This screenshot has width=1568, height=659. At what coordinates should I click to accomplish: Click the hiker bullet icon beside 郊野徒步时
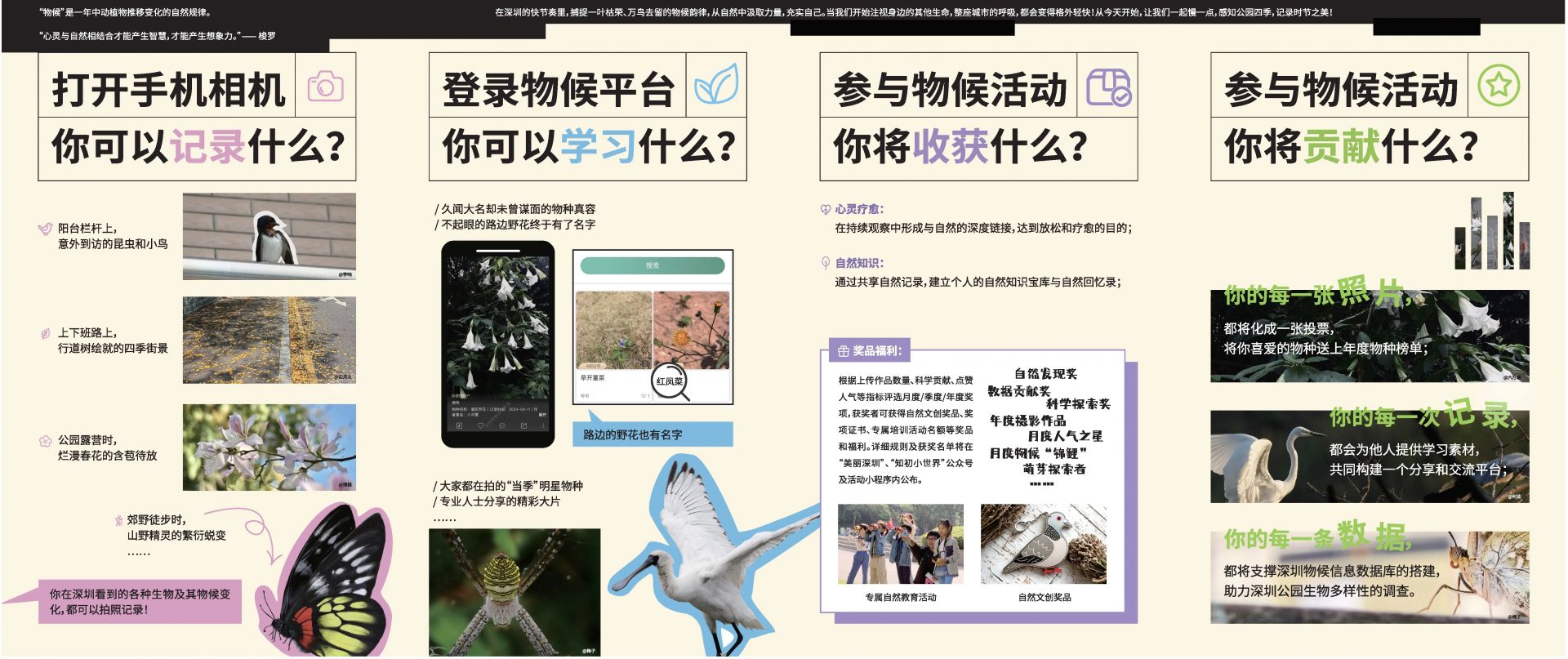coord(118,520)
